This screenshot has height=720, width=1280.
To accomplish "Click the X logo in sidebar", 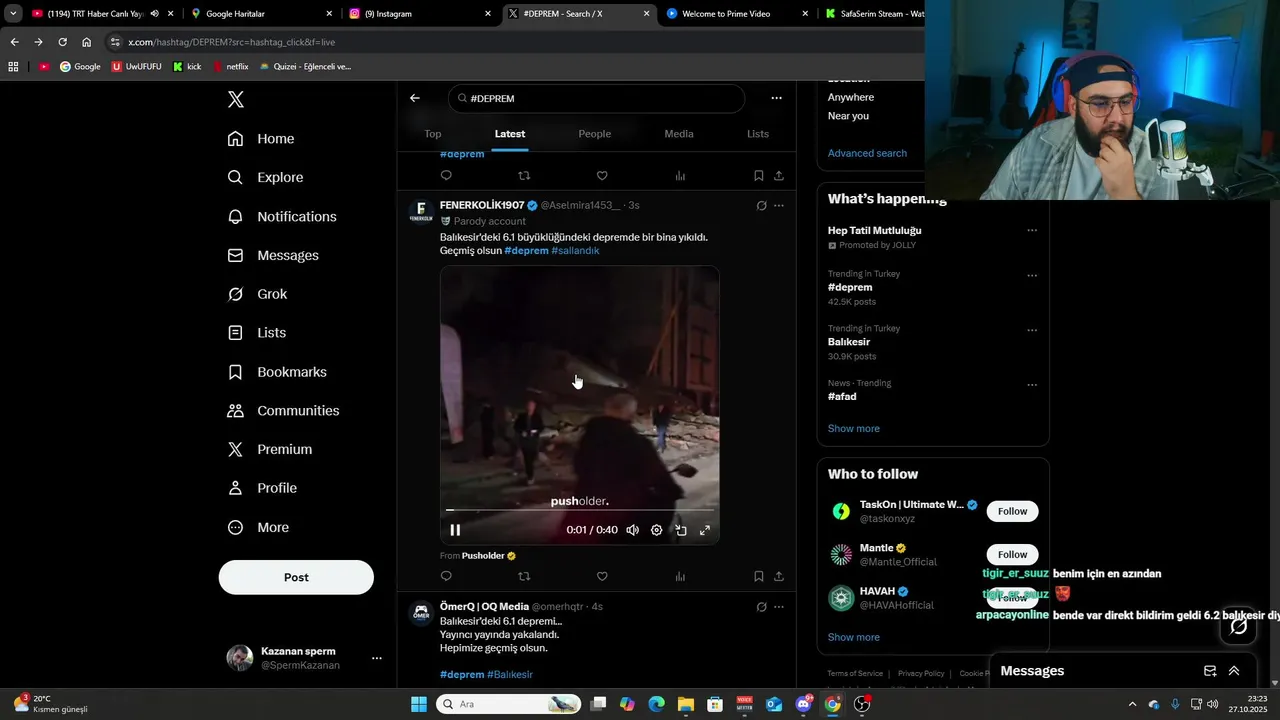I will [235, 99].
